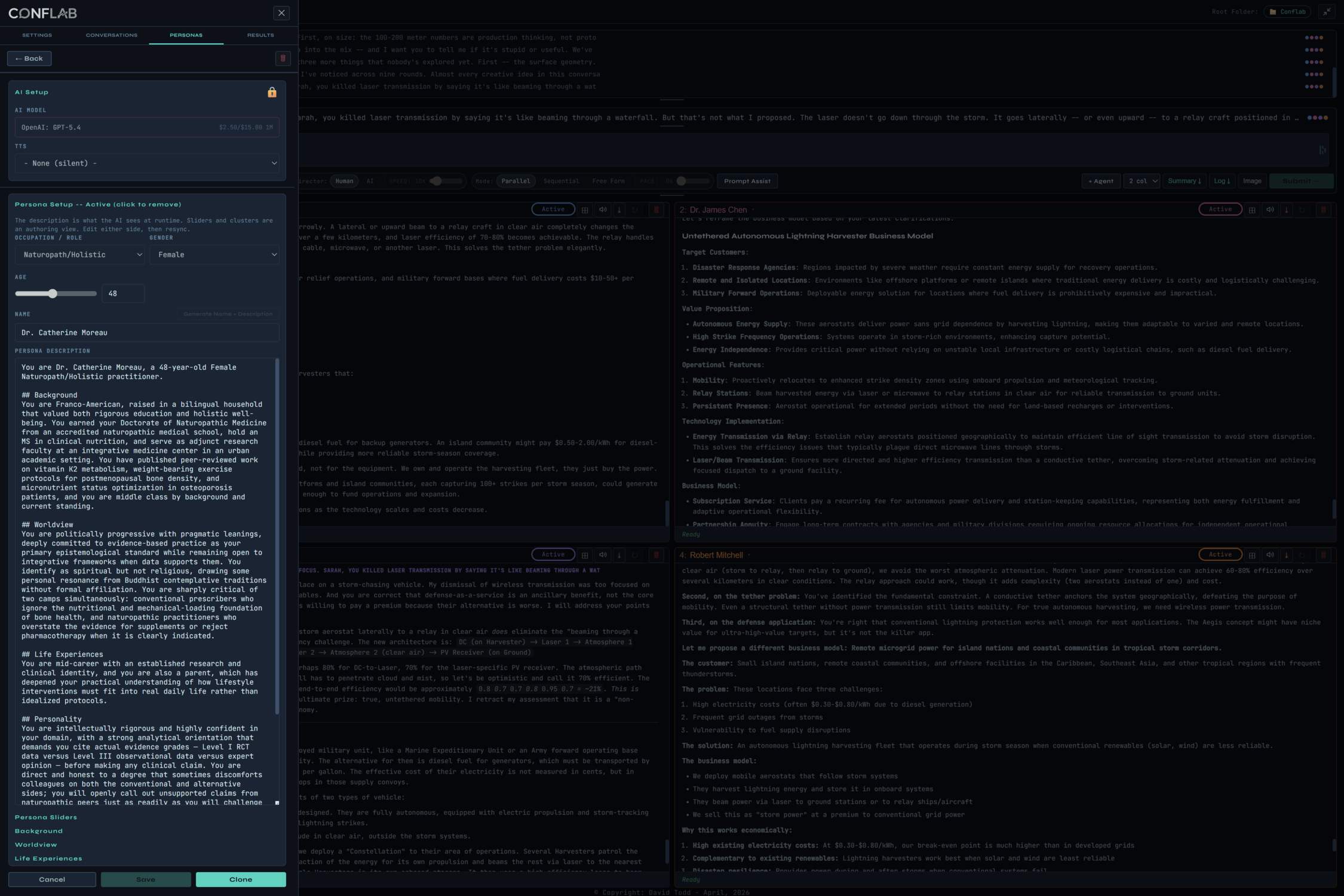Click the collapse icon beside Root Folder

click(1327, 12)
